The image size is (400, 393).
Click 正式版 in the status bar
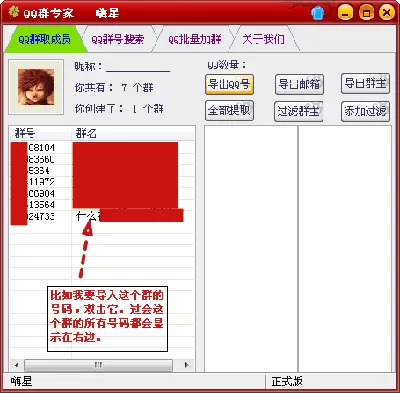click(x=287, y=381)
